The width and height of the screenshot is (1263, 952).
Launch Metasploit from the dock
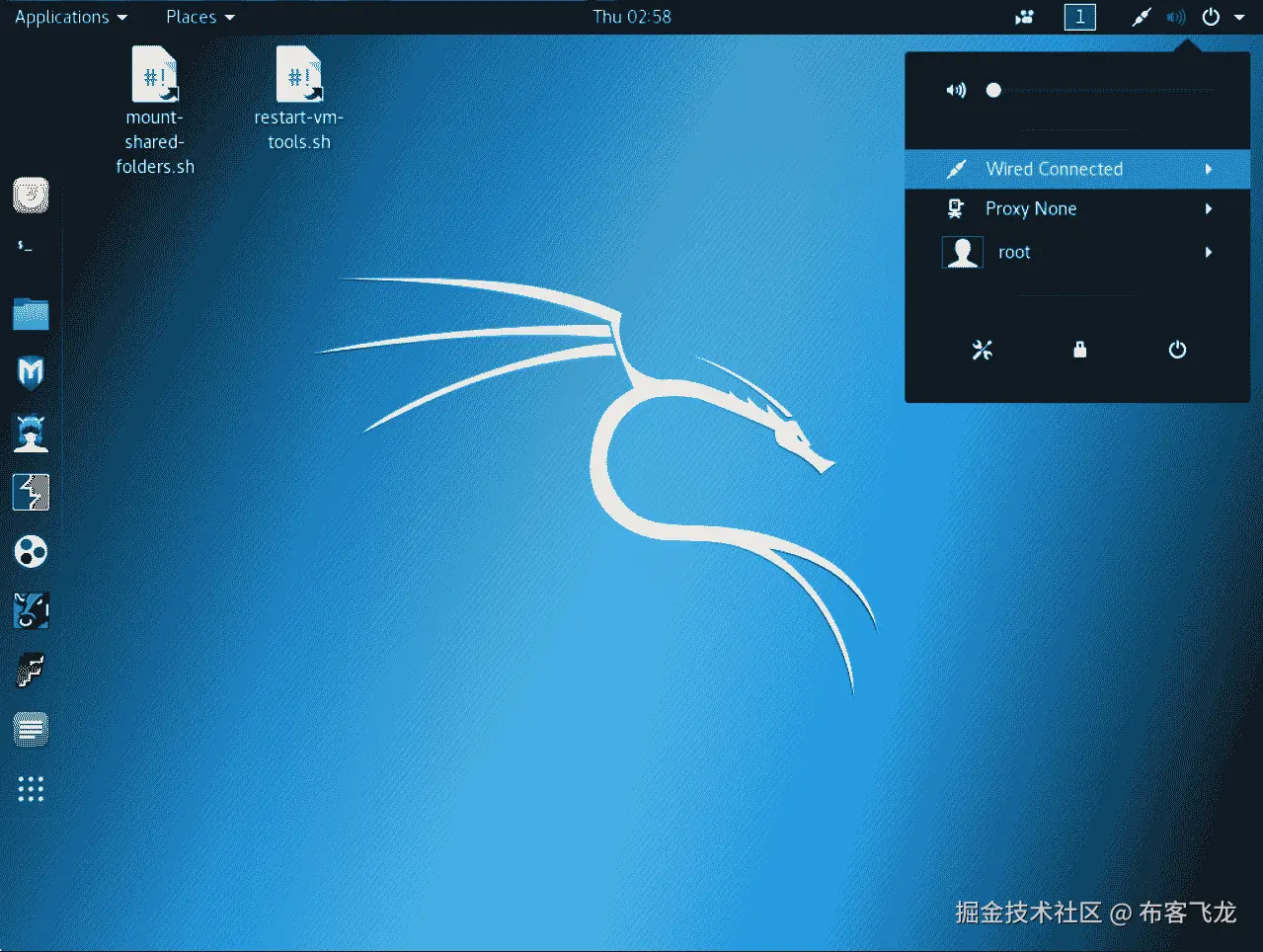pos(31,373)
